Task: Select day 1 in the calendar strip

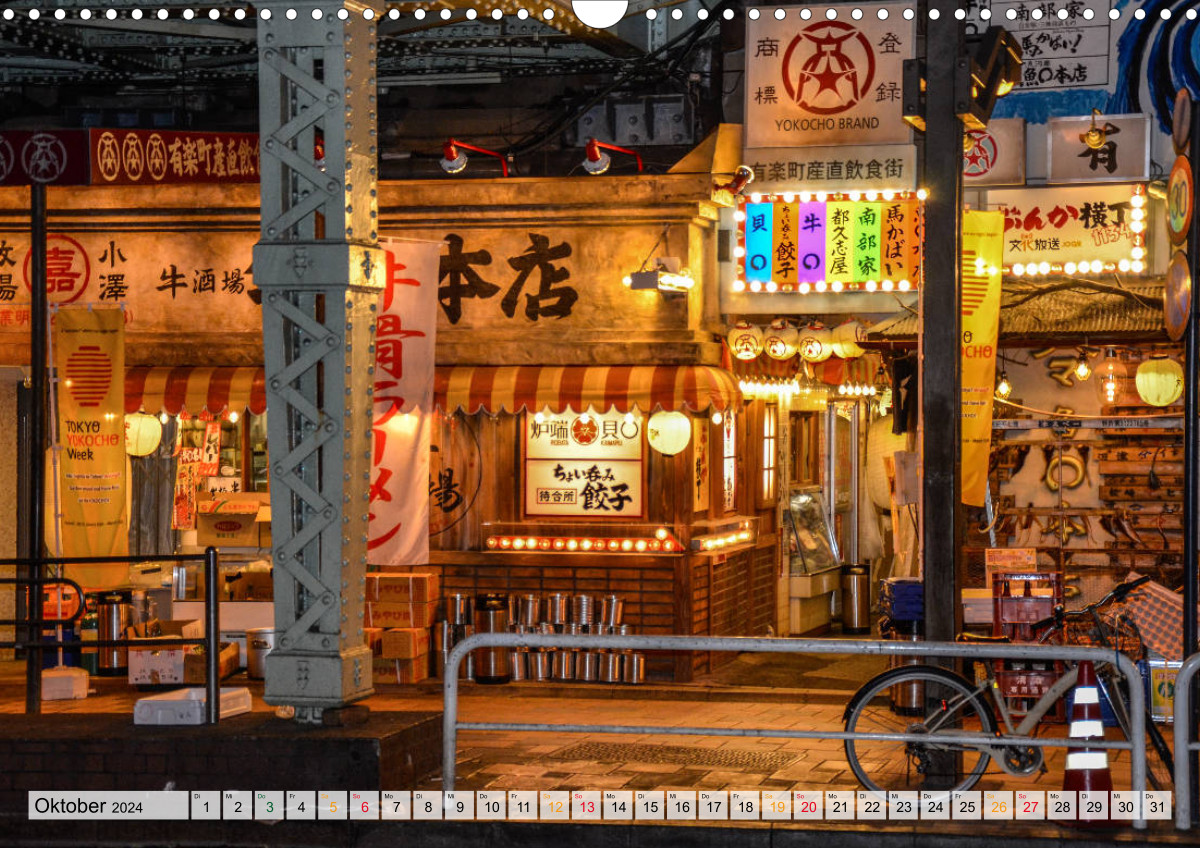Action: 205,806
